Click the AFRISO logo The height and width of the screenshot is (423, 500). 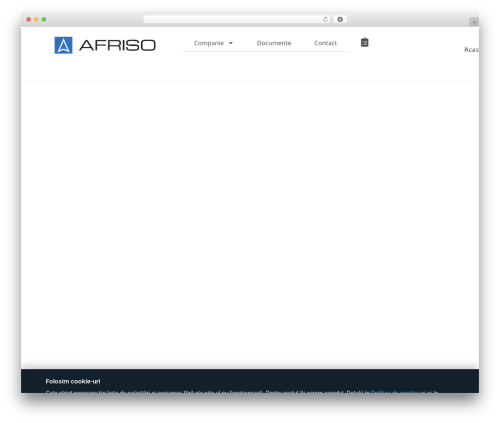105,45
